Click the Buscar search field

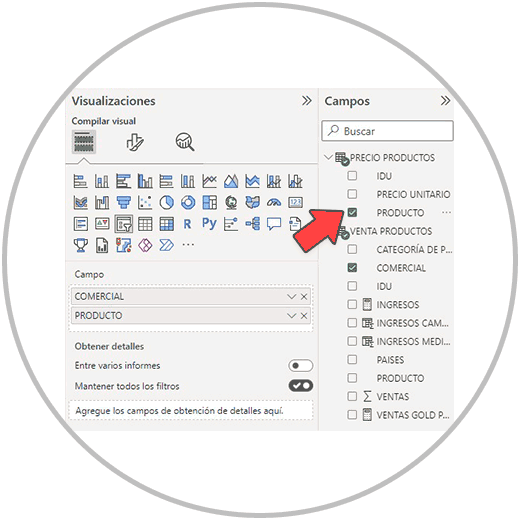pos(387,131)
